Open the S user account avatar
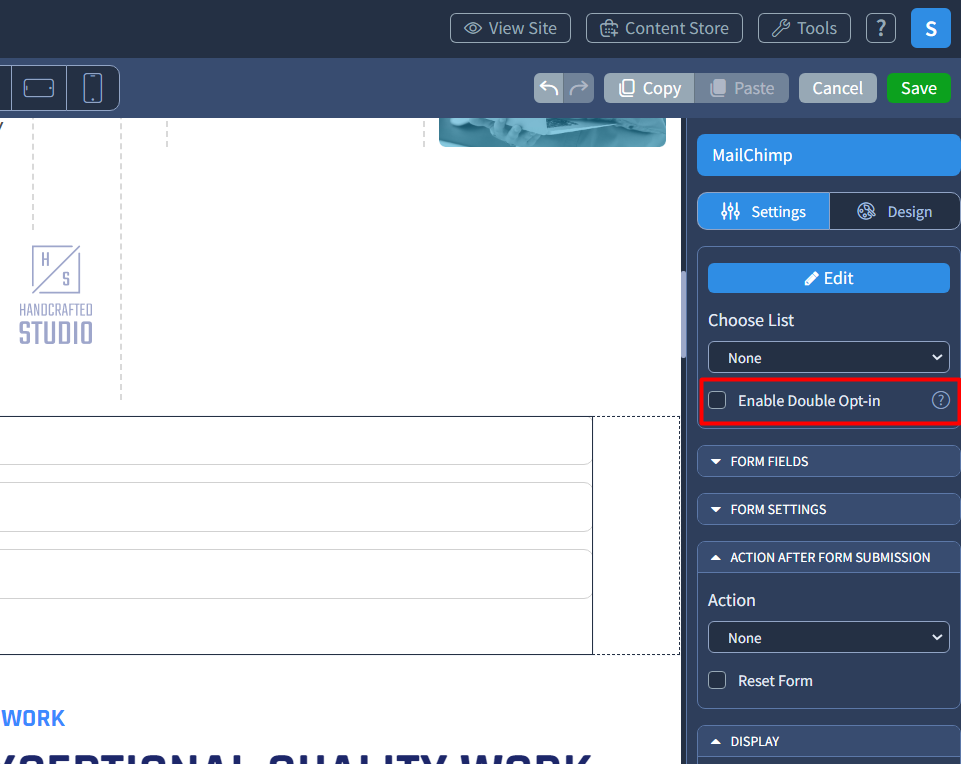The width and height of the screenshot is (961, 764). pyautogui.click(x=930, y=28)
